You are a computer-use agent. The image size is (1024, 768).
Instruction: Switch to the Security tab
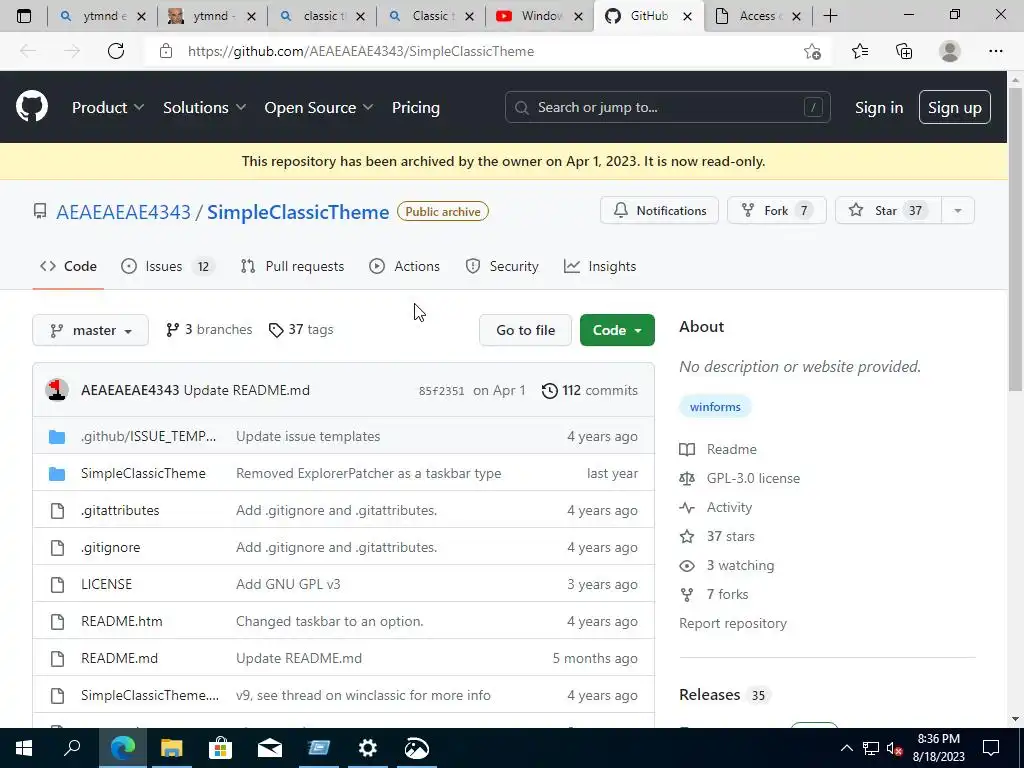point(502,266)
